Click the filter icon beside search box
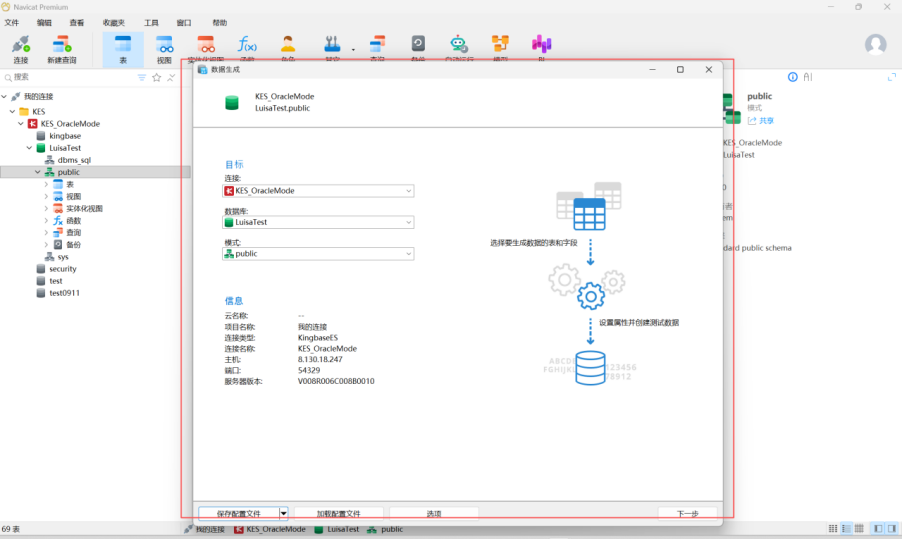 pos(142,77)
